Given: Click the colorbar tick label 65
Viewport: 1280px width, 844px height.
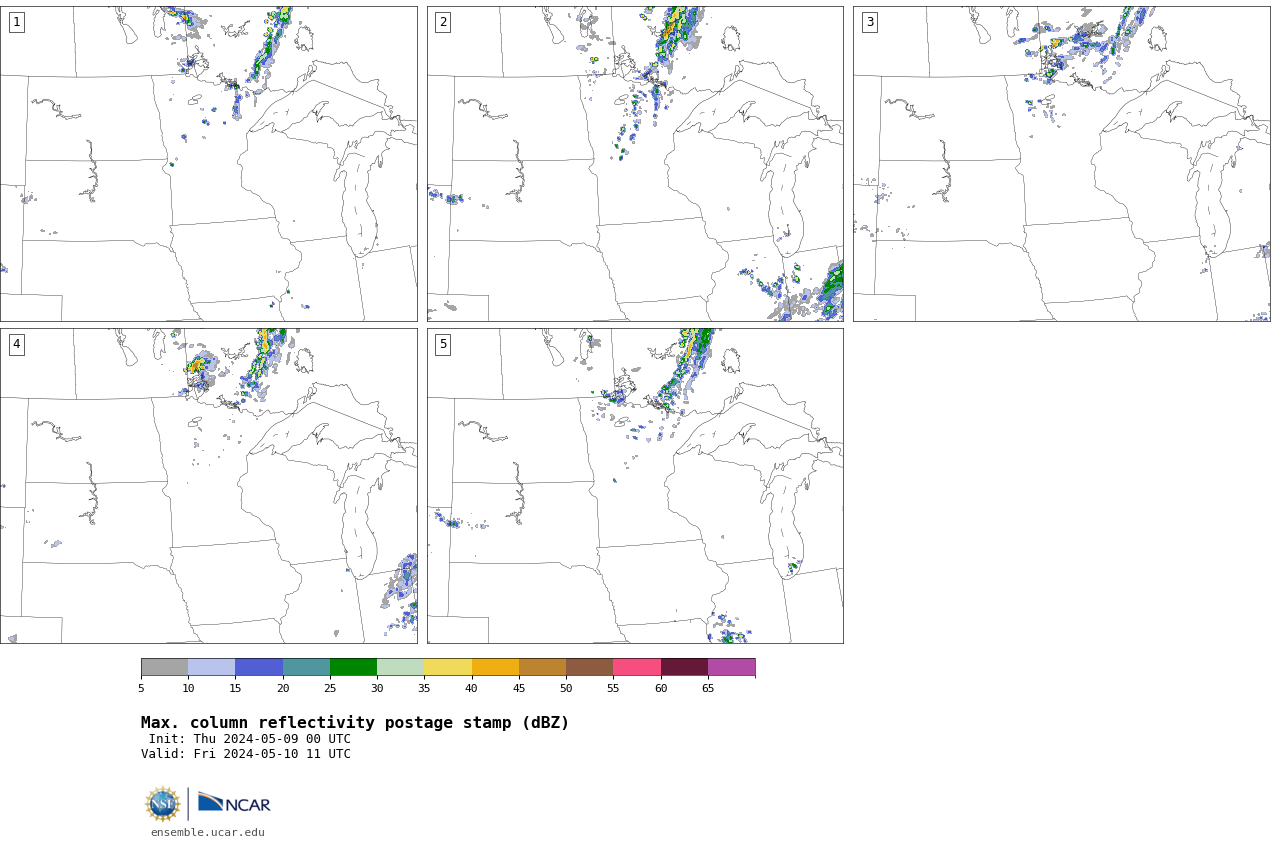Looking at the screenshot, I should click(x=708, y=688).
